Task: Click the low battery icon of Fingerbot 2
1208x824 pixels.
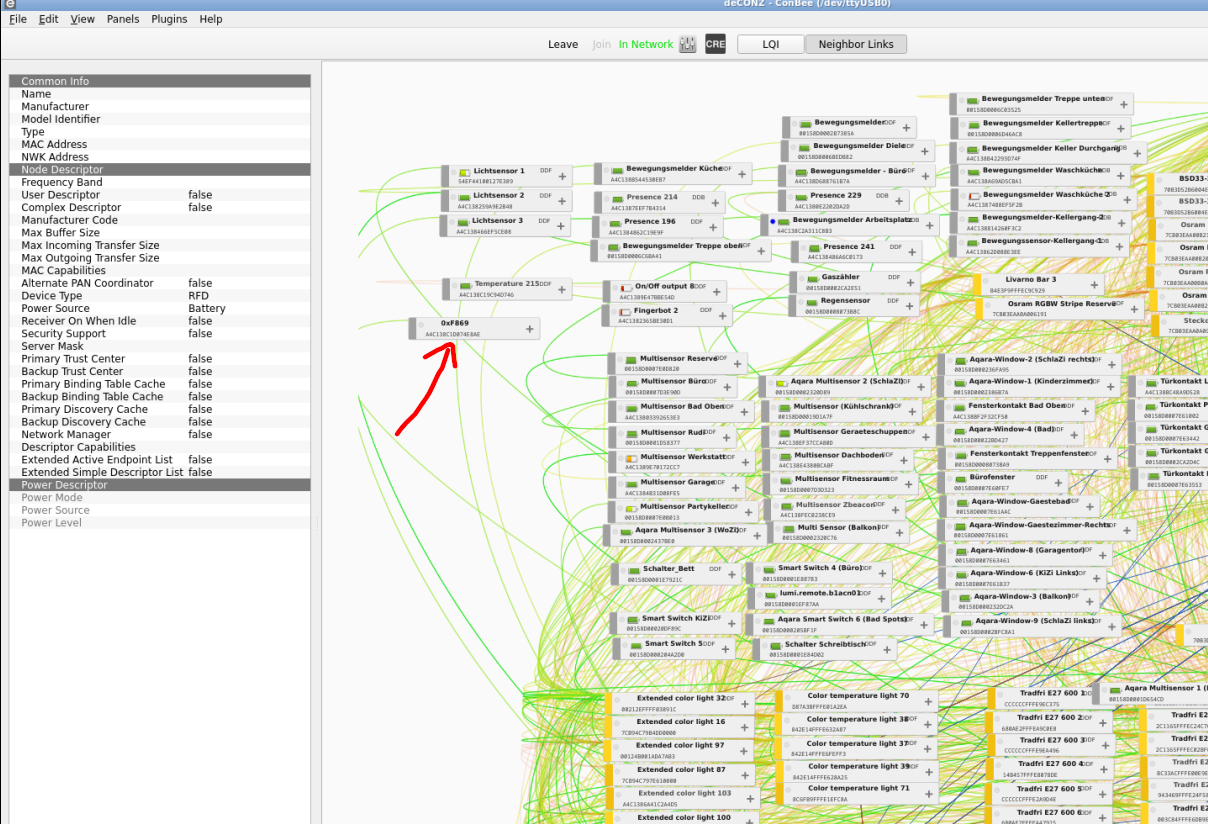Action: tap(625, 311)
